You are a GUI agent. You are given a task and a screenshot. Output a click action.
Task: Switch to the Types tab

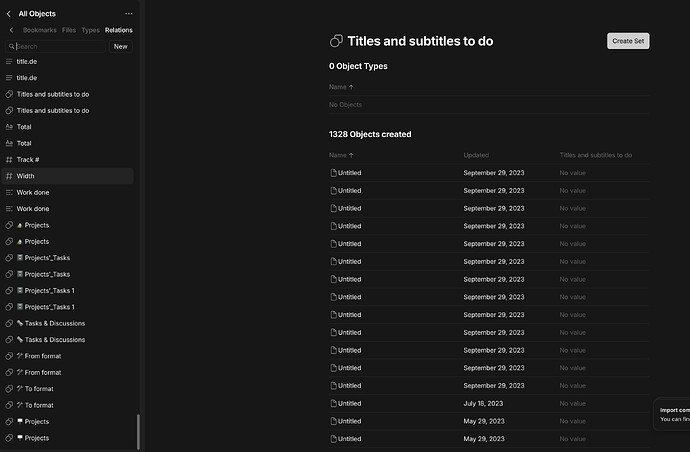tap(90, 30)
